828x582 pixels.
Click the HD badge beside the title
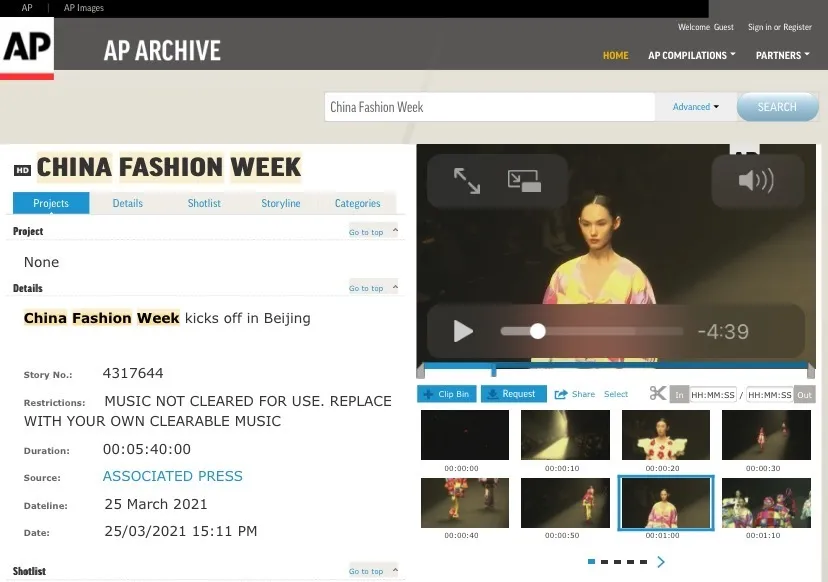(x=22, y=170)
